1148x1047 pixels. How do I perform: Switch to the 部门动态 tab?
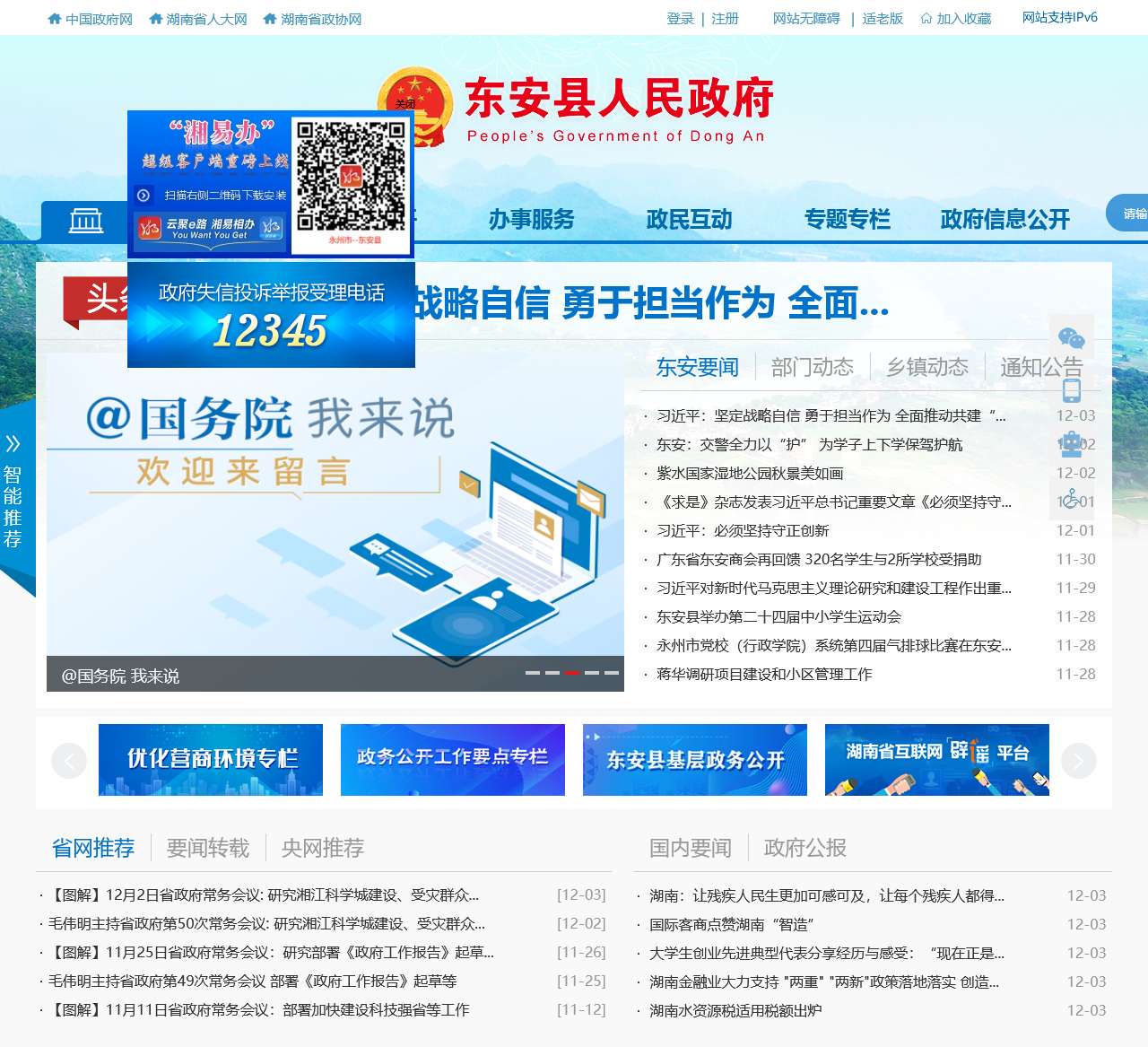click(812, 367)
